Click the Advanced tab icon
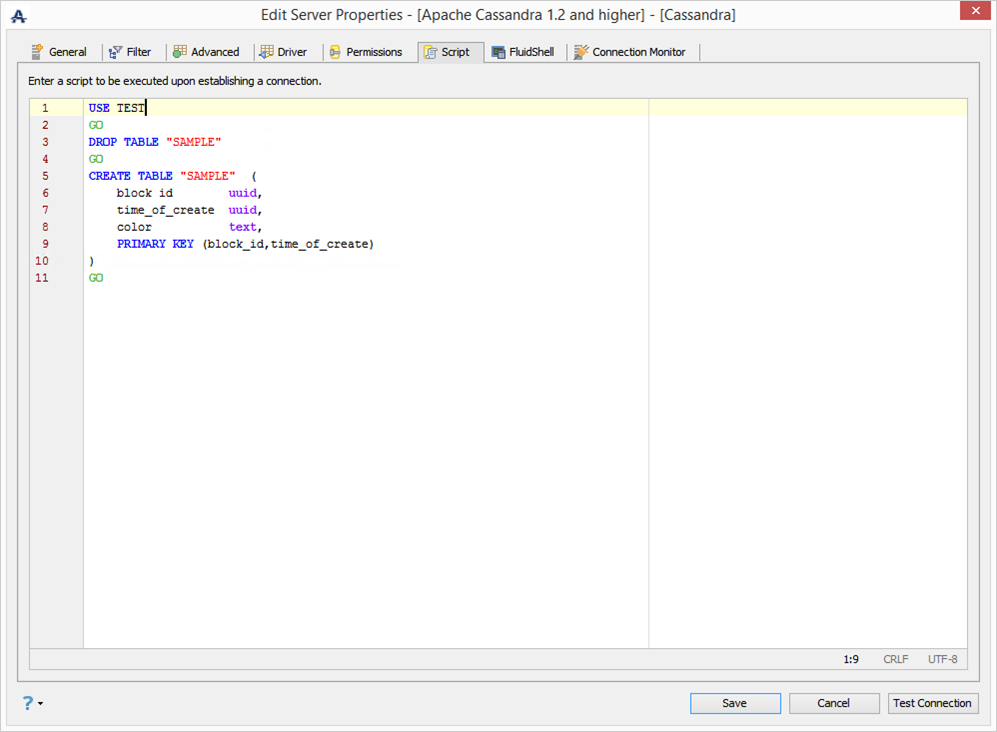 [179, 52]
